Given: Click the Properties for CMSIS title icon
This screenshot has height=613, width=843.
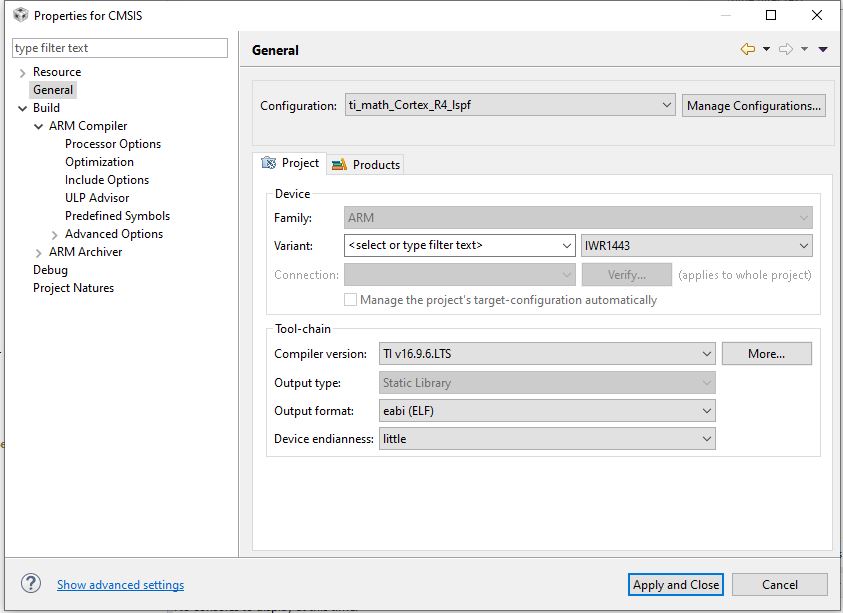Looking at the screenshot, I should pyautogui.click(x=20, y=15).
